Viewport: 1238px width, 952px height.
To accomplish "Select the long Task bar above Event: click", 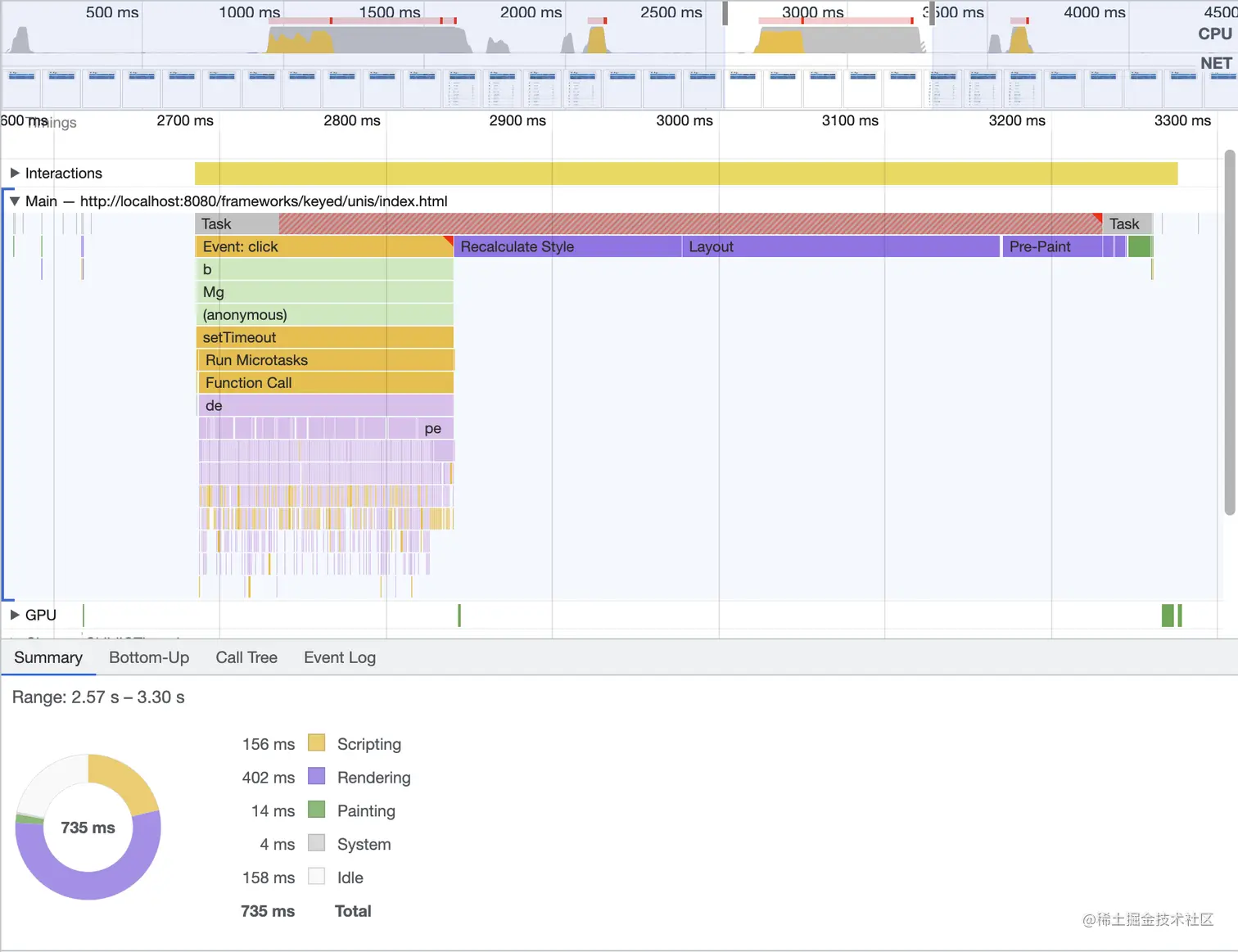I will [x=648, y=223].
